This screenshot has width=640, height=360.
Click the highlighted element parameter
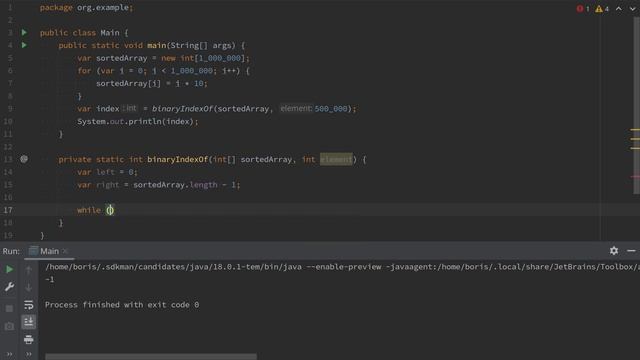[x=336, y=159]
